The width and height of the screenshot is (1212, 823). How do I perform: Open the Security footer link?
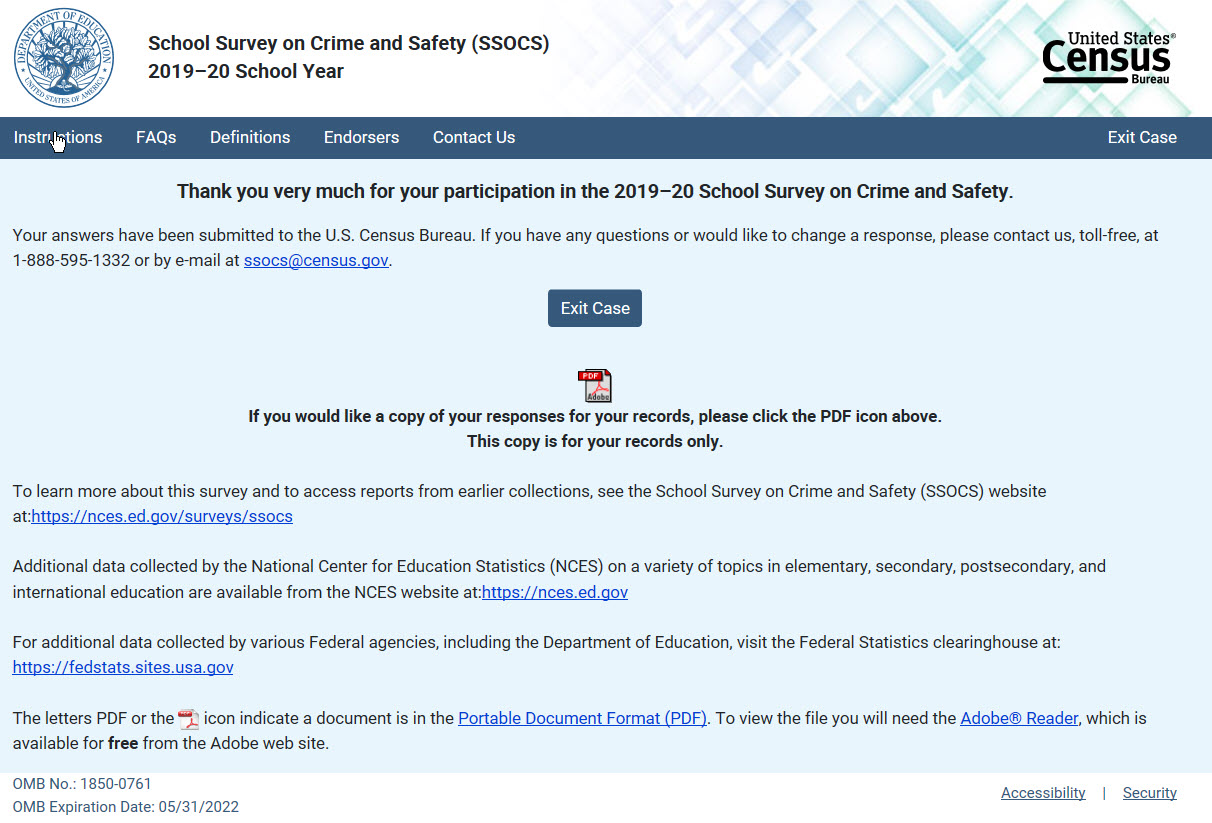[x=1149, y=793]
